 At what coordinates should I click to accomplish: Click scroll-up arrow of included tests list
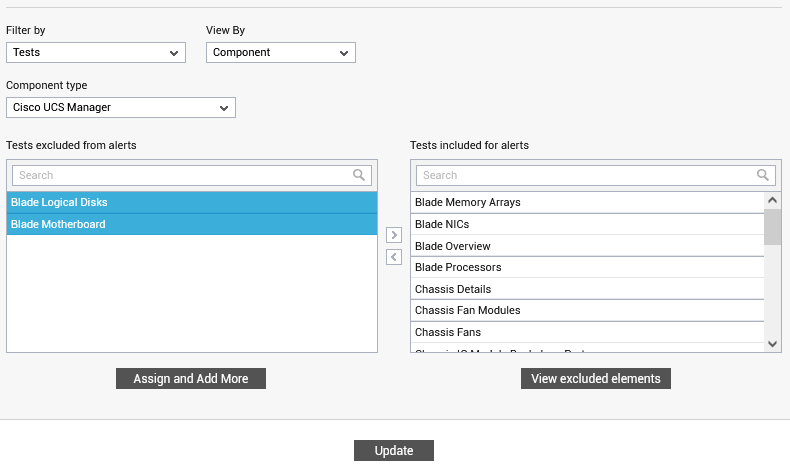point(772,200)
